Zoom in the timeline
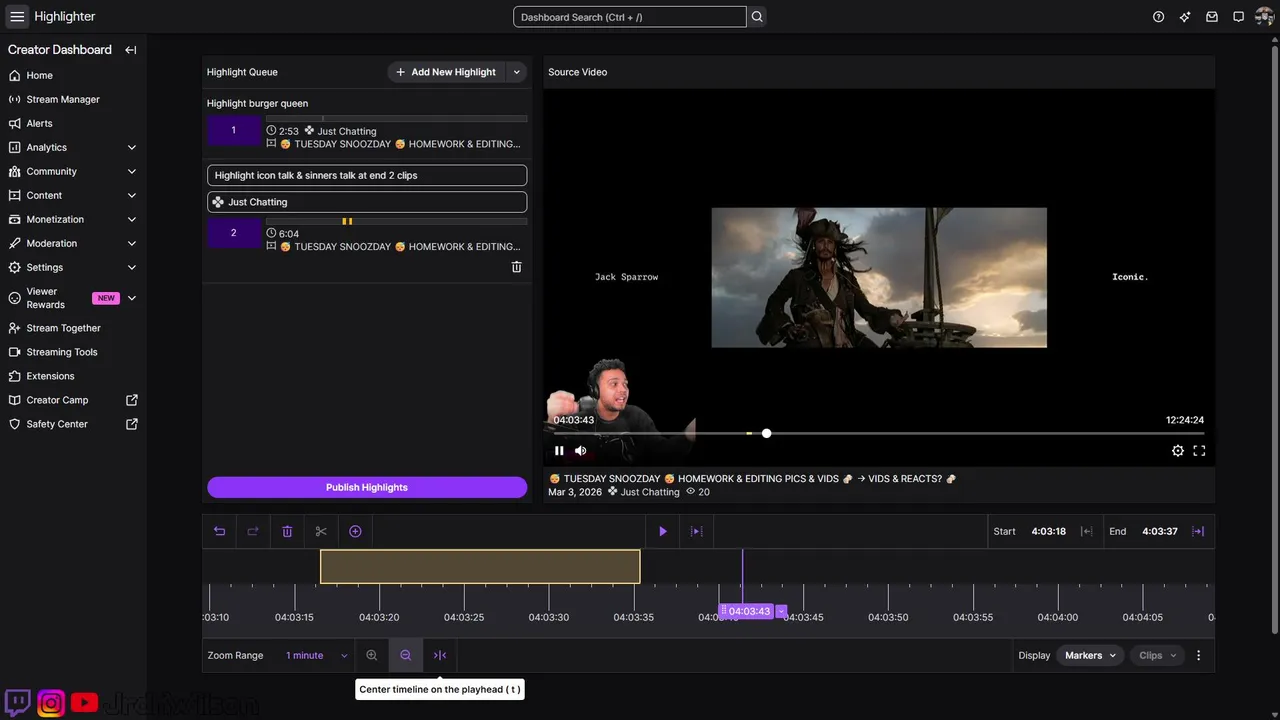Viewport: 1280px width, 720px height. coord(372,655)
